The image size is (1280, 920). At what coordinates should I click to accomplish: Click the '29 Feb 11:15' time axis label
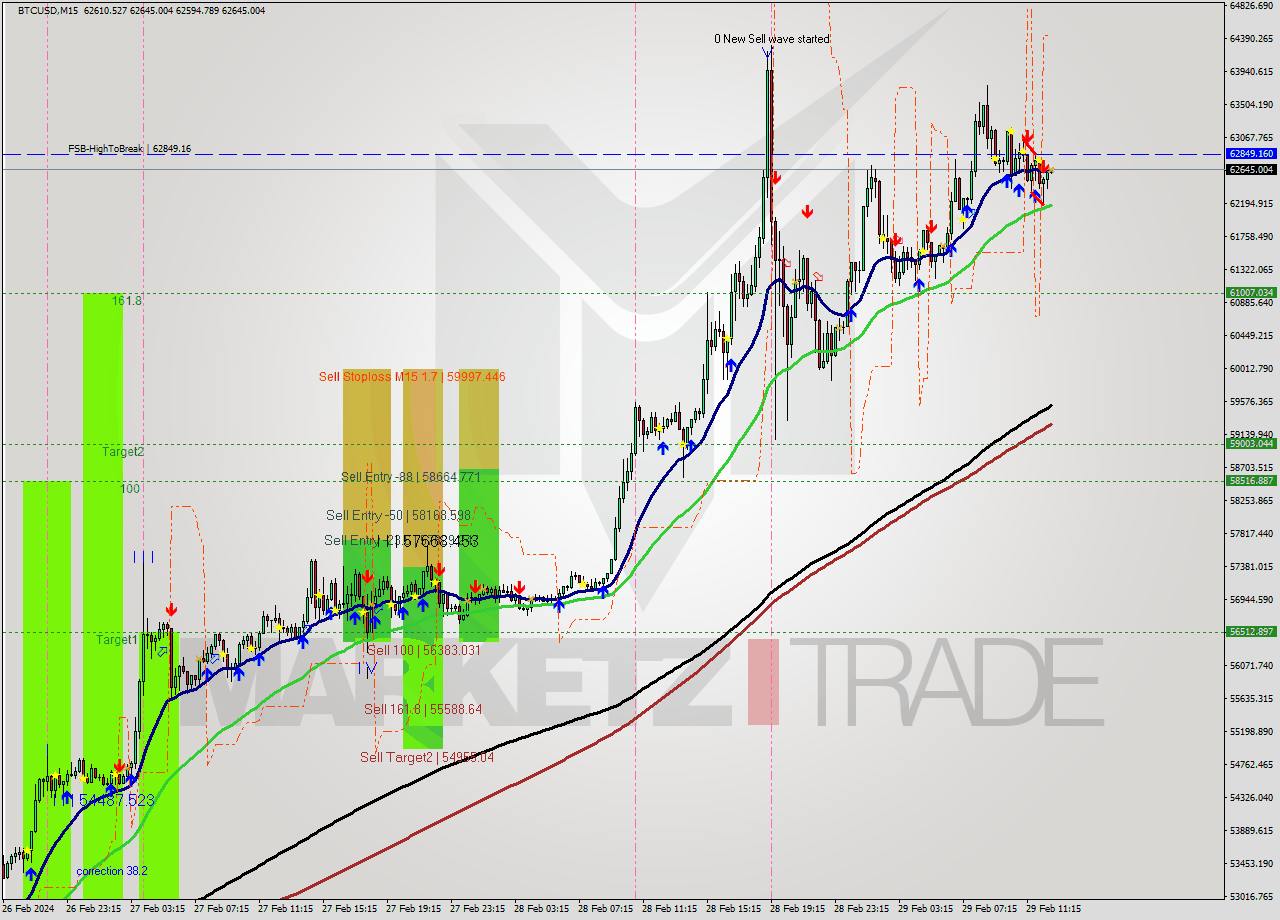coord(1053,909)
